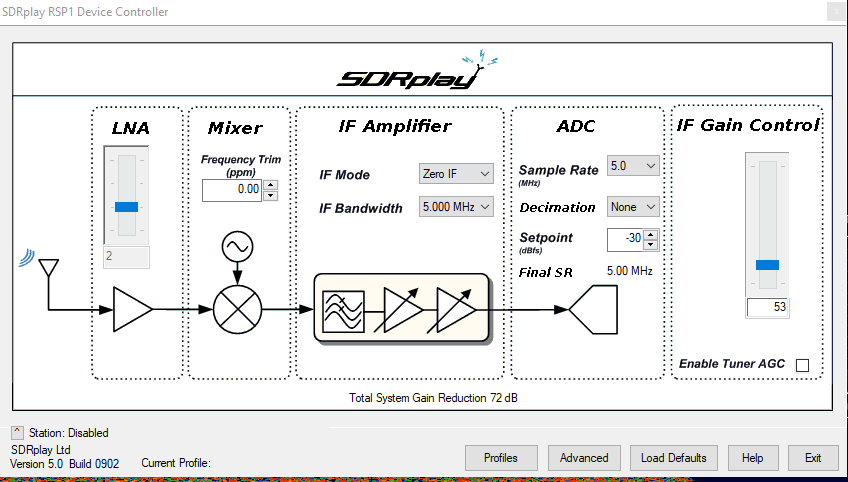Click the Frequency Trim input field

click(233, 190)
